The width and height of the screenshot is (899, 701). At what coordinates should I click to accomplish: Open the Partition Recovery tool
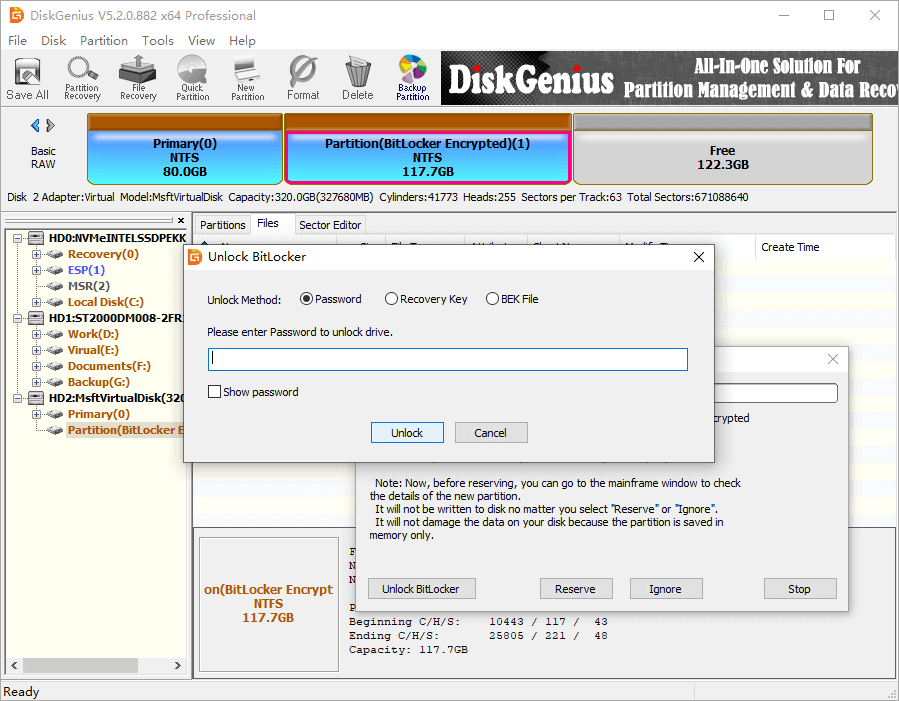[x=82, y=78]
